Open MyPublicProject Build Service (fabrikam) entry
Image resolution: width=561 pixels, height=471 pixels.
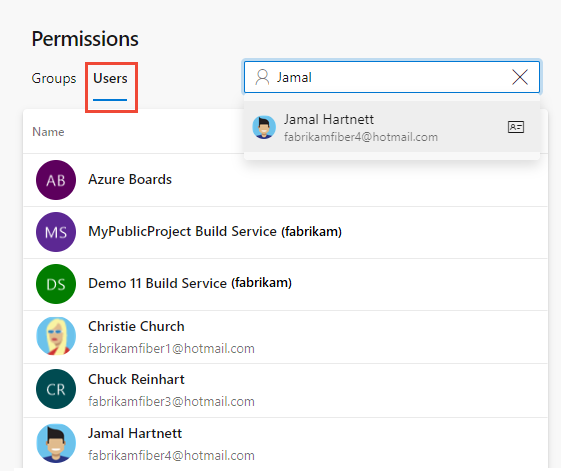285,232
